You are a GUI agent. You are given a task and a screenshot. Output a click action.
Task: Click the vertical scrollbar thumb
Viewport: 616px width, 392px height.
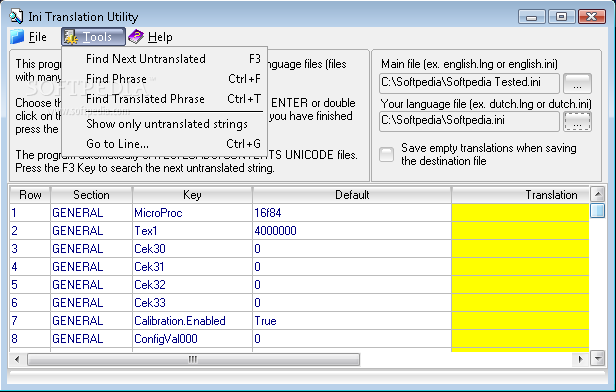pos(598,211)
